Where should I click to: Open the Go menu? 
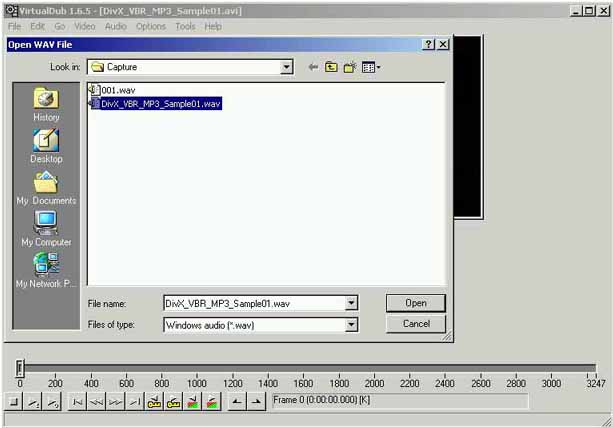click(x=60, y=27)
